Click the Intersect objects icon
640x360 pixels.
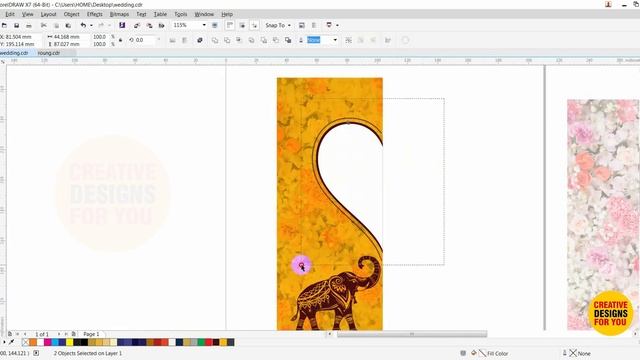(239, 40)
